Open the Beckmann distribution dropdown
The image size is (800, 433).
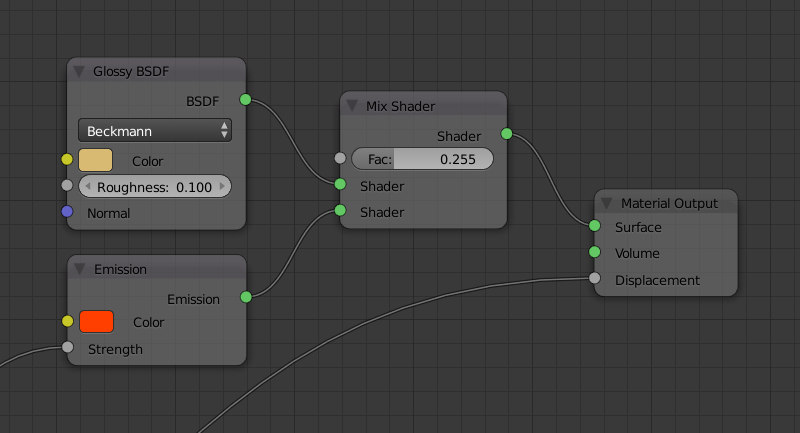click(154, 130)
